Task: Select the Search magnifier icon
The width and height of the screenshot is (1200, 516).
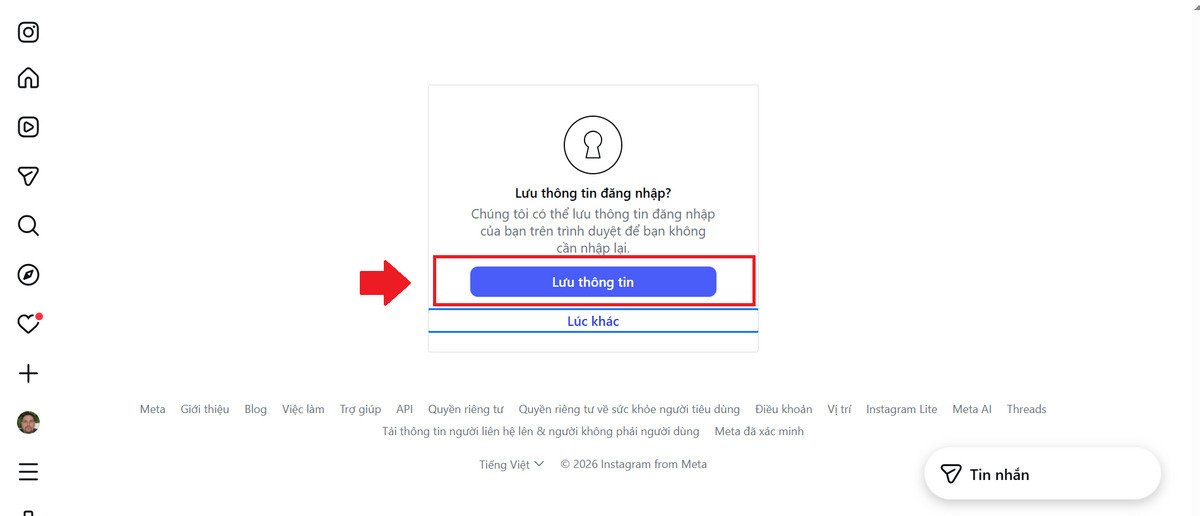Action: point(29,225)
